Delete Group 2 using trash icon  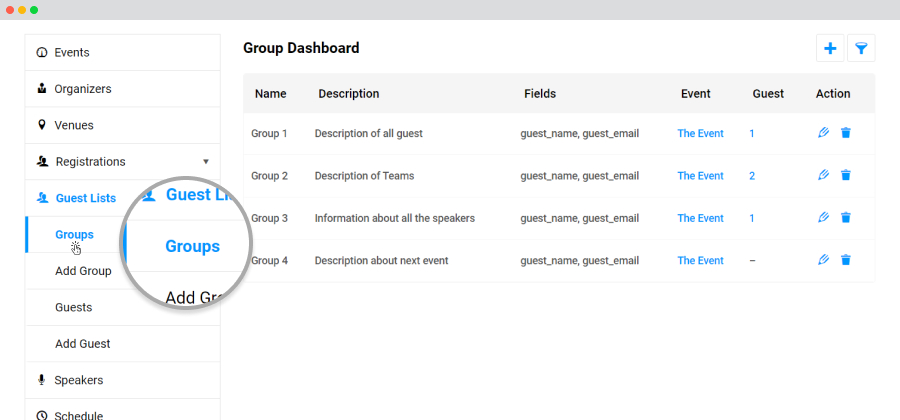845,176
